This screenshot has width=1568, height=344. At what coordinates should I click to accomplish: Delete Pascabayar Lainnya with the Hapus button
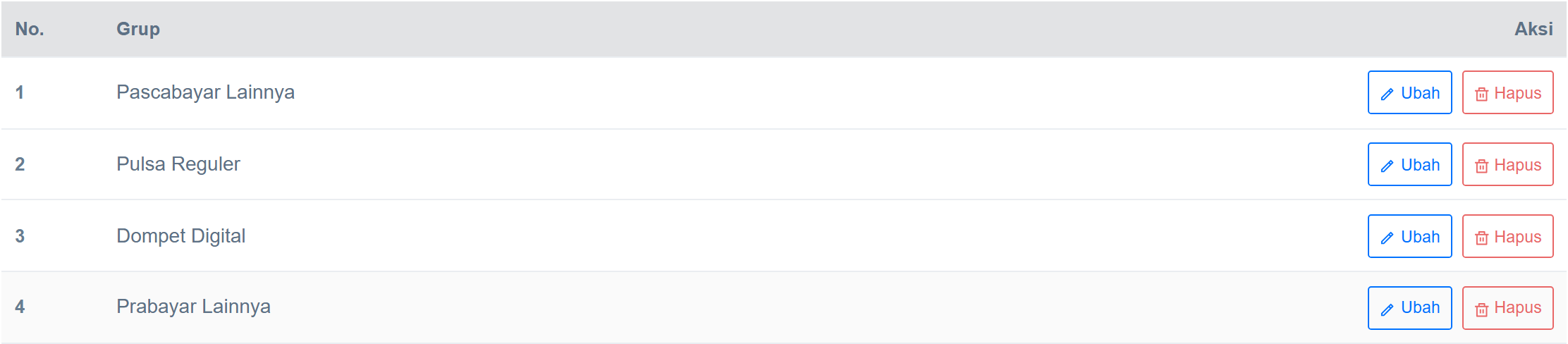[x=1508, y=92]
